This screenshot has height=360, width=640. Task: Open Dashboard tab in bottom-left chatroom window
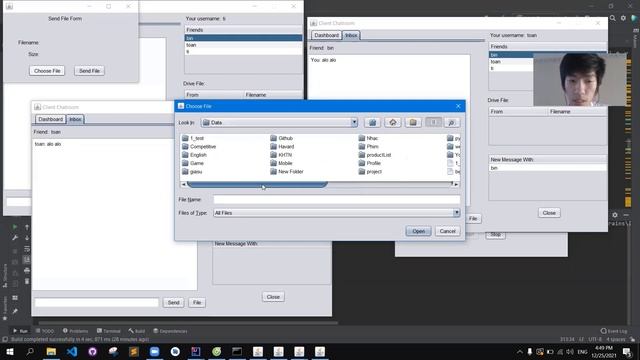(51, 119)
